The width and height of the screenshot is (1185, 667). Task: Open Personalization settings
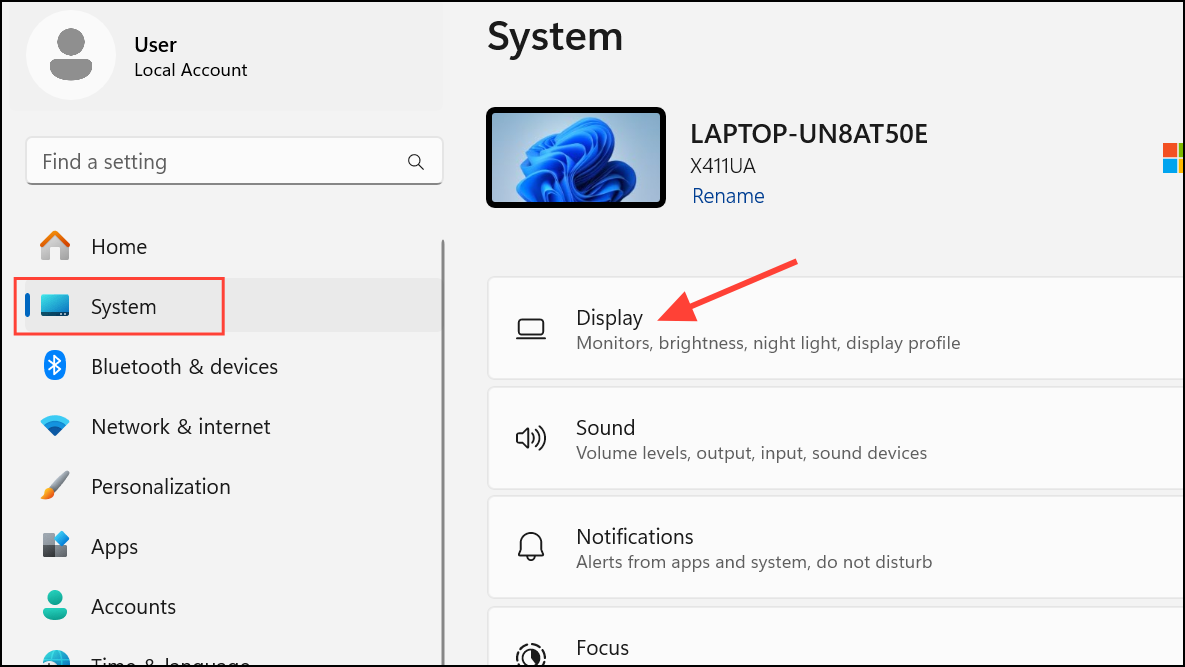(161, 487)
